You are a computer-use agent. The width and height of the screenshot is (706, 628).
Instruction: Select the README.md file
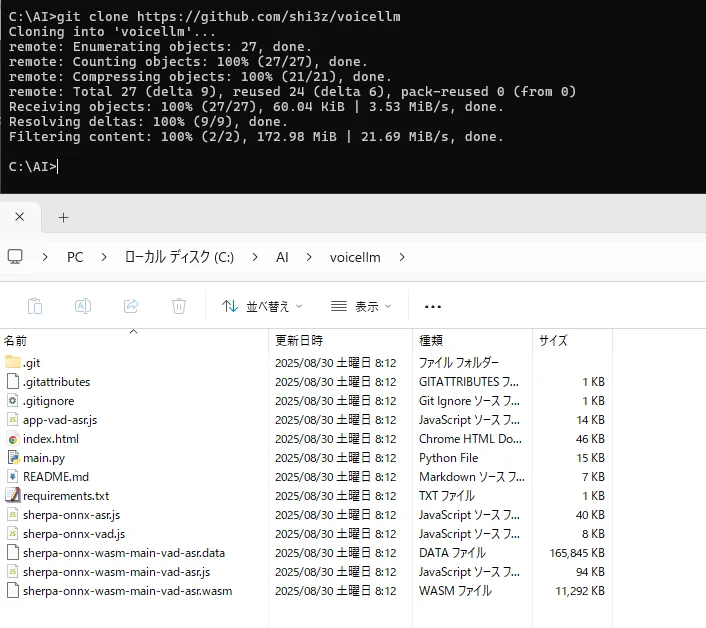coord(56,476)
